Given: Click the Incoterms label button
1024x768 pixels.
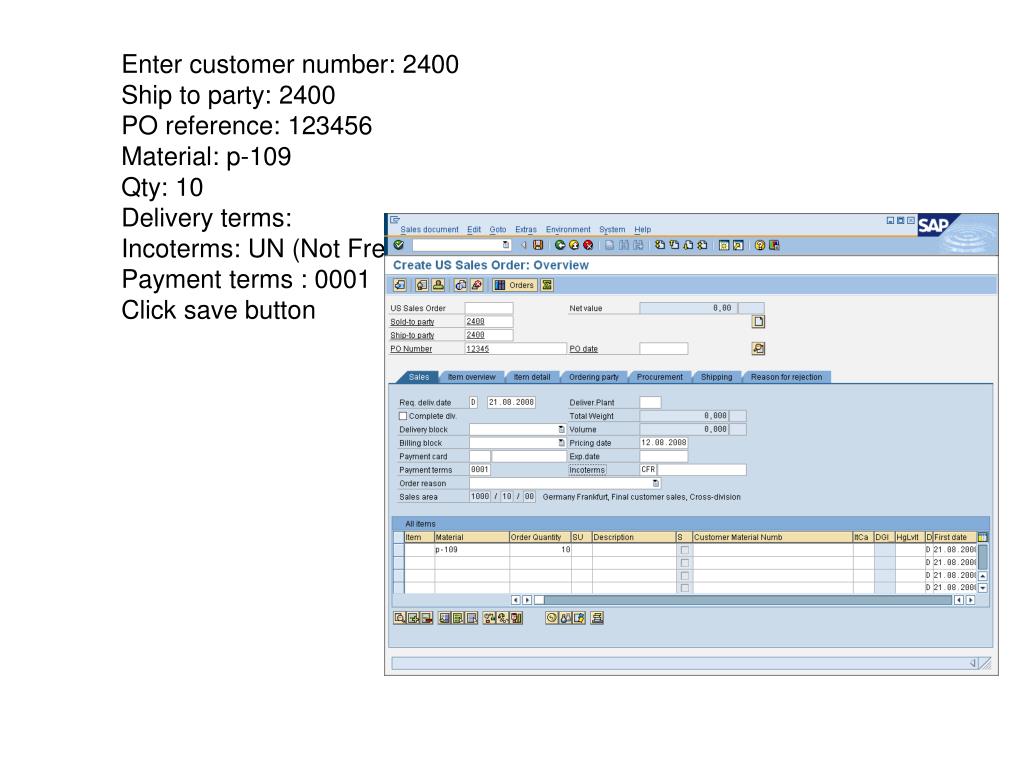Looking at the screenshot, I should [587, 470].
